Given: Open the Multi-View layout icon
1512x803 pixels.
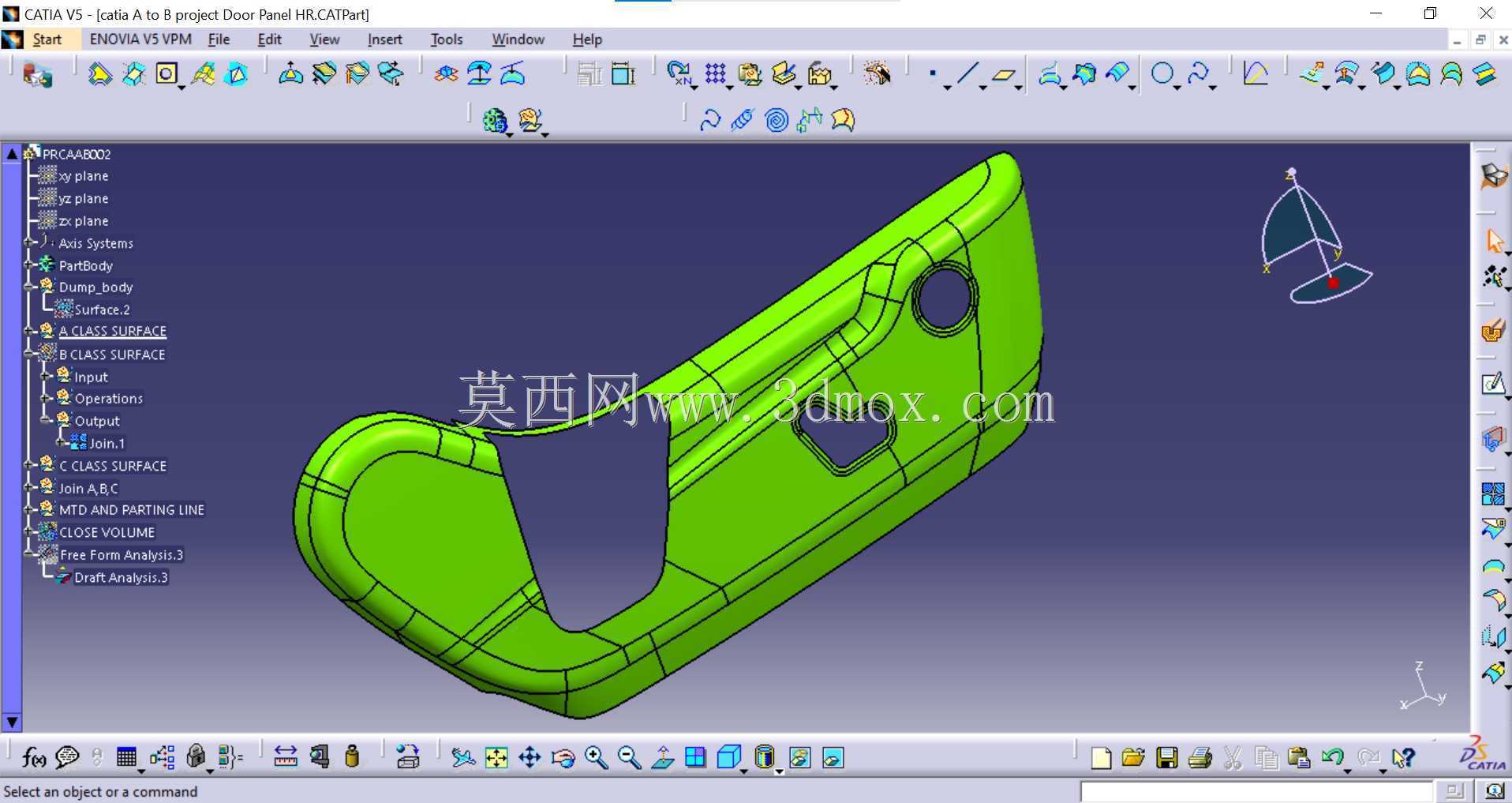Looking at the screenshot, I should (x=695, y=758).
